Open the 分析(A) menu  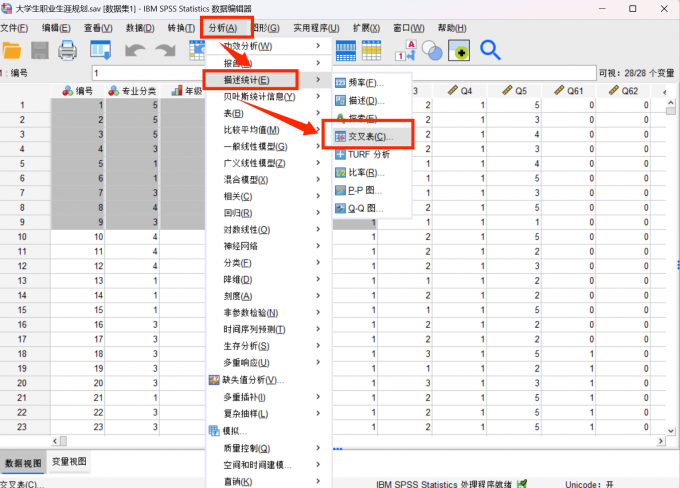(x=223, y=28)
